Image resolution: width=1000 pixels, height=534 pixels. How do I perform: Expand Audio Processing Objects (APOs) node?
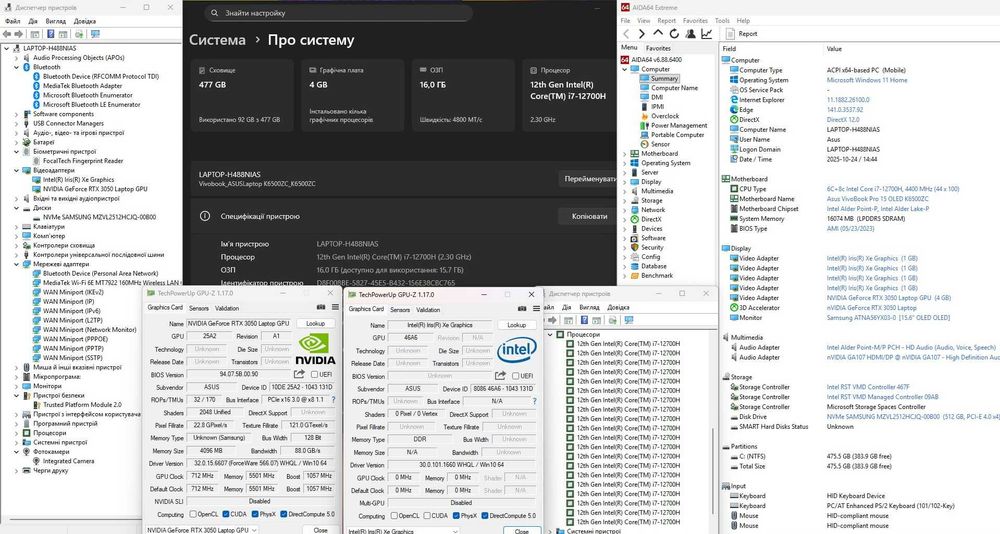pyautogui.click(x=17, y=57)
